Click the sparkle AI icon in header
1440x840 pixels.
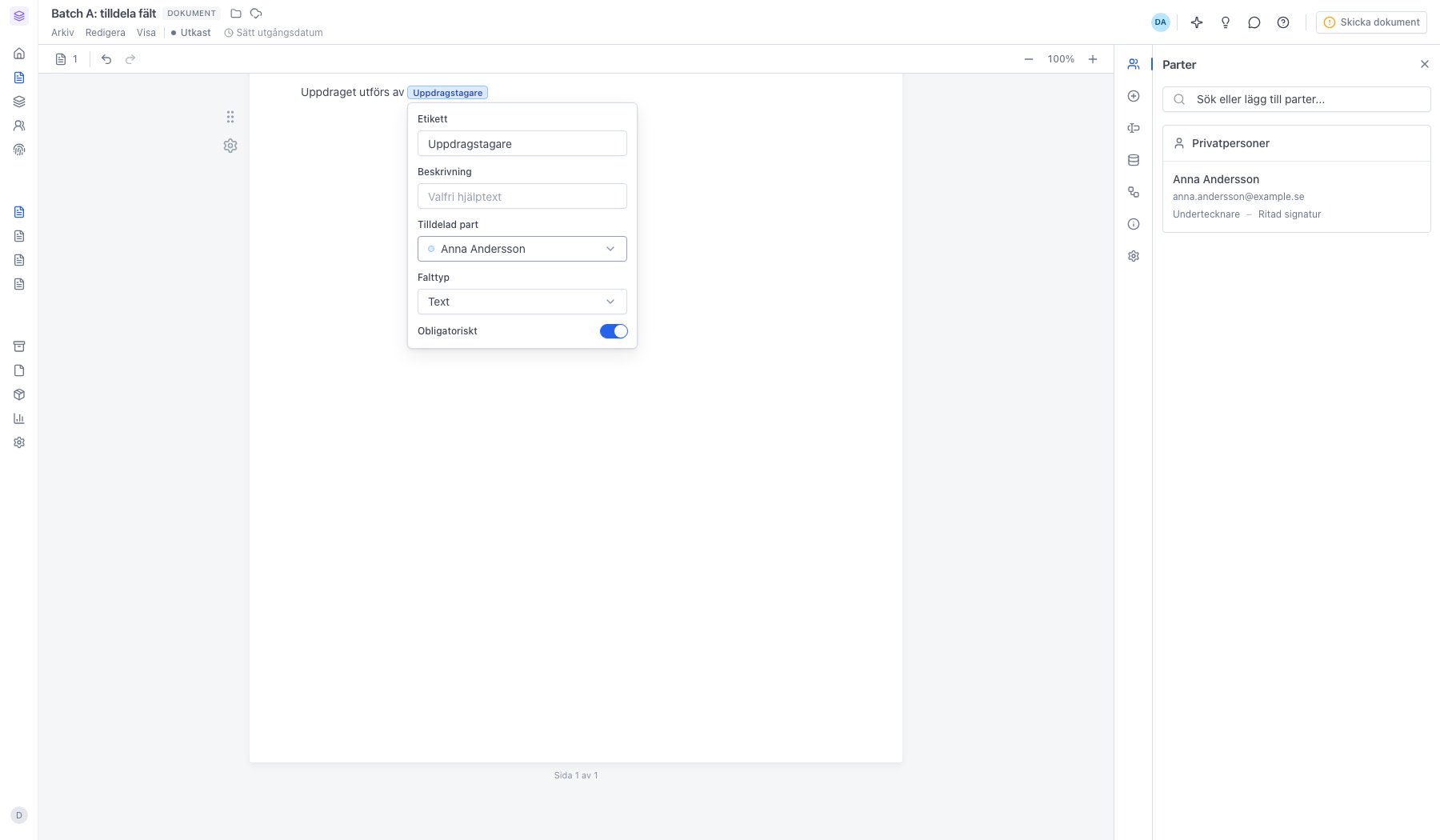coord(1197,22)
